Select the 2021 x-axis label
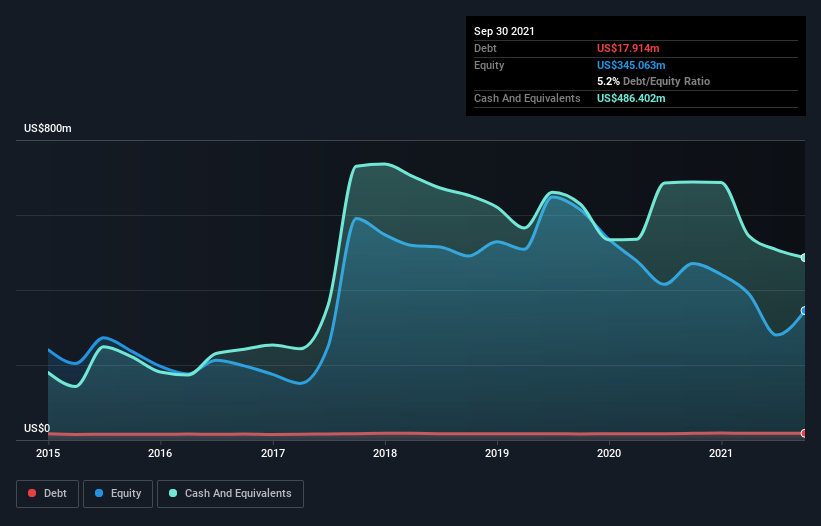The image size is (821, 526). click(721, 453)
